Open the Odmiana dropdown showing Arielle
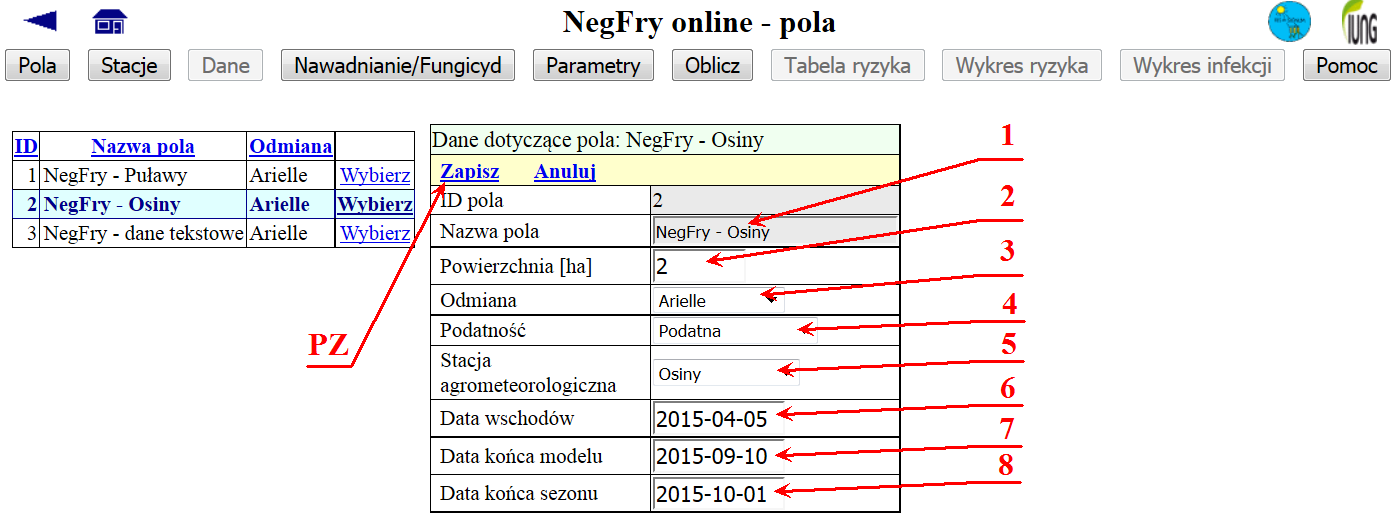The width and height of the screenshot is (1396, 516). (x=718, y=301)
